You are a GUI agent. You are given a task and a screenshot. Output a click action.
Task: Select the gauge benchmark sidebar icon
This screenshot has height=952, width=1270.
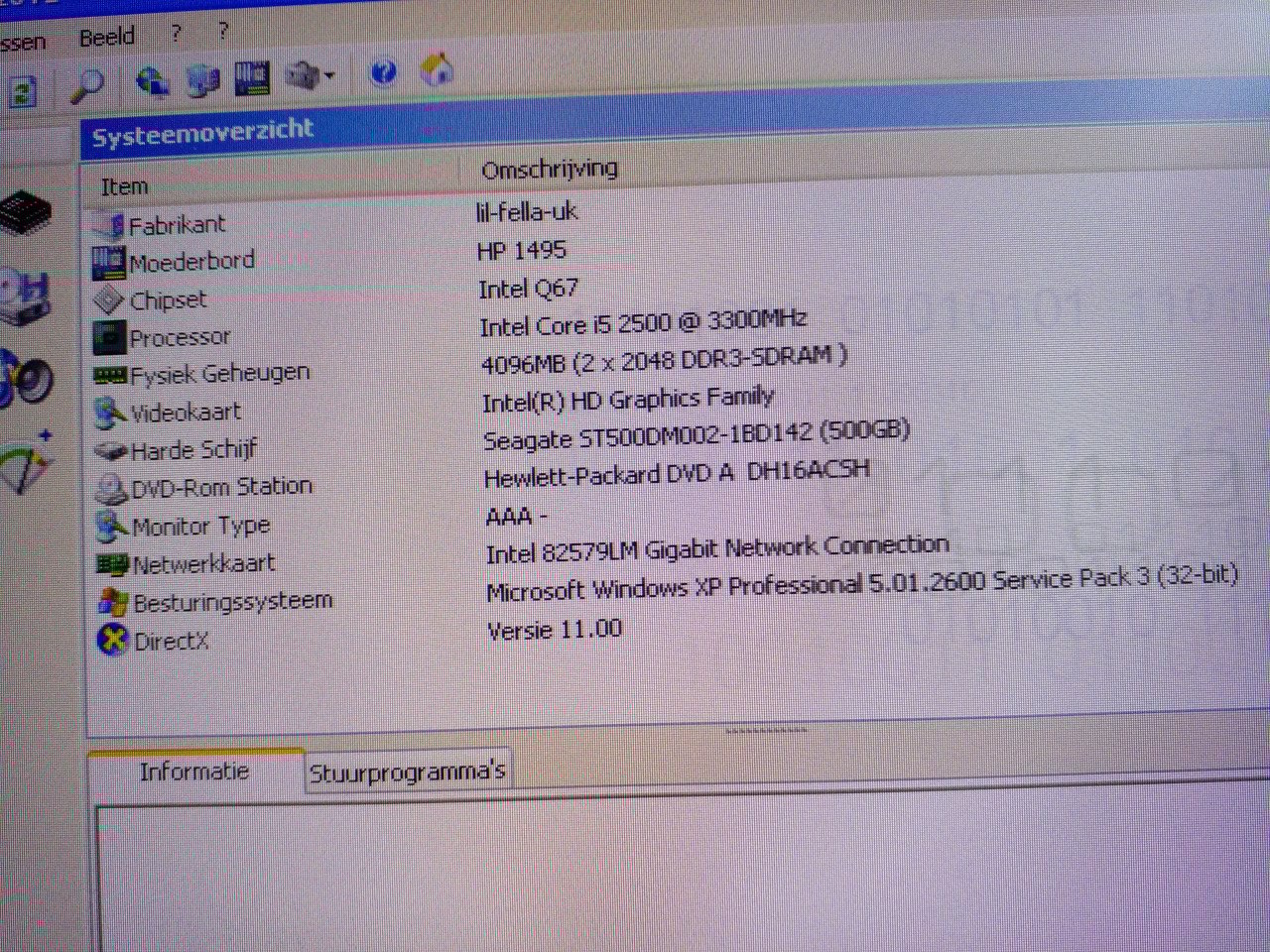[26, 463]
